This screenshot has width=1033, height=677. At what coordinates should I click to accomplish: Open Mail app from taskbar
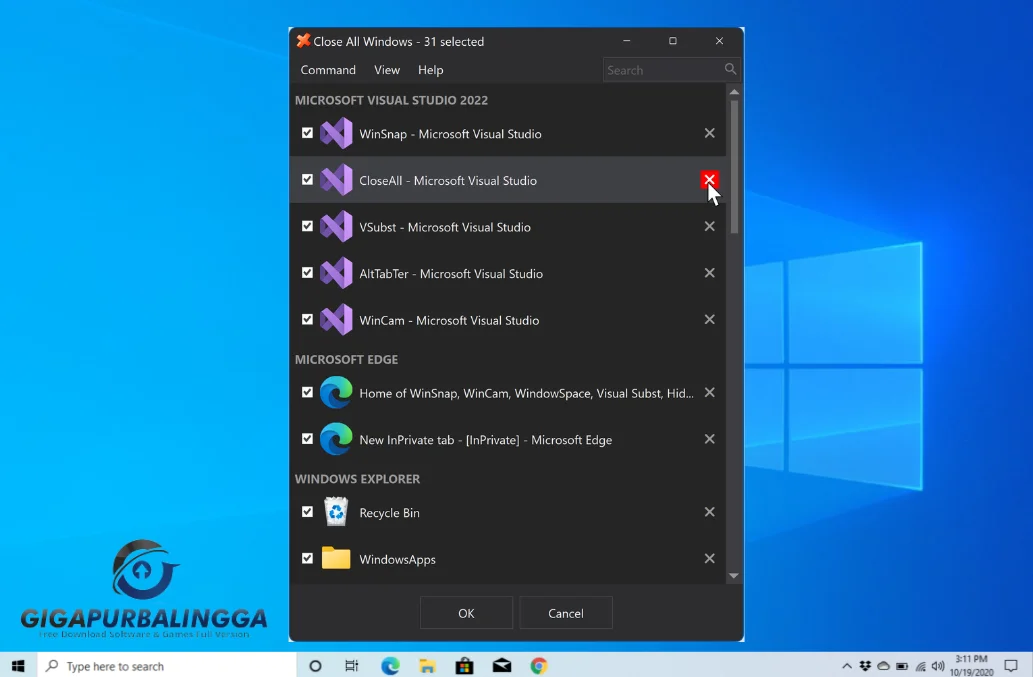coord(502,666)
